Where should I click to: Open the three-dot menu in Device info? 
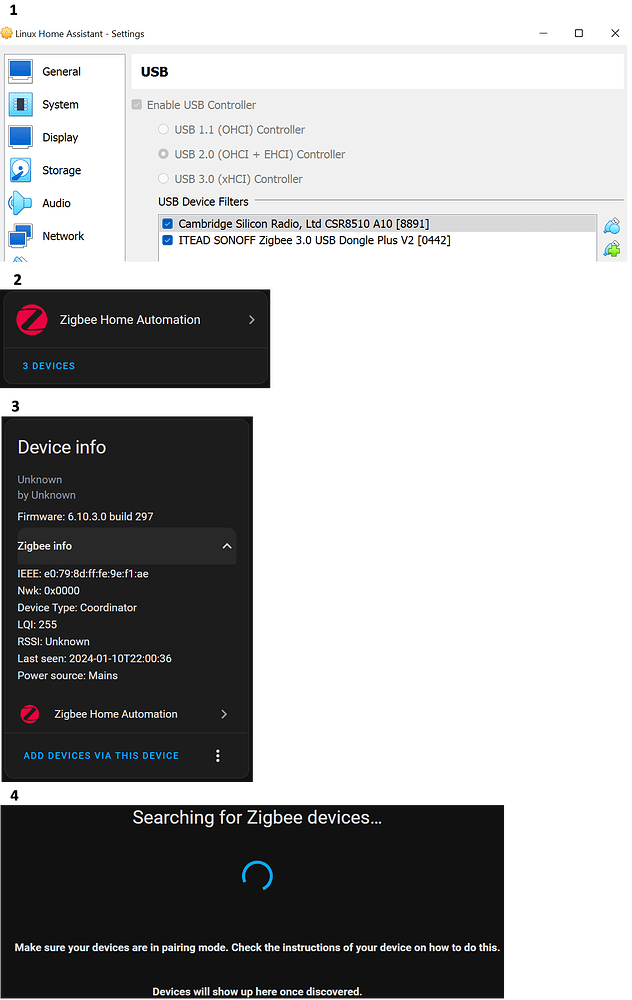[217, 755]
